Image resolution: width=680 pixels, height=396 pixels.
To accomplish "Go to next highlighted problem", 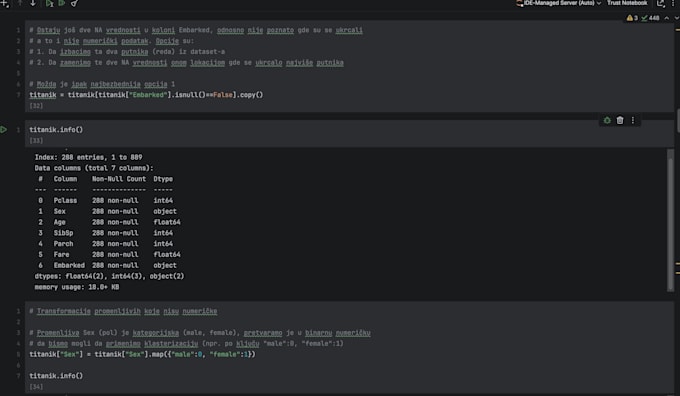I will click(676, 18).
